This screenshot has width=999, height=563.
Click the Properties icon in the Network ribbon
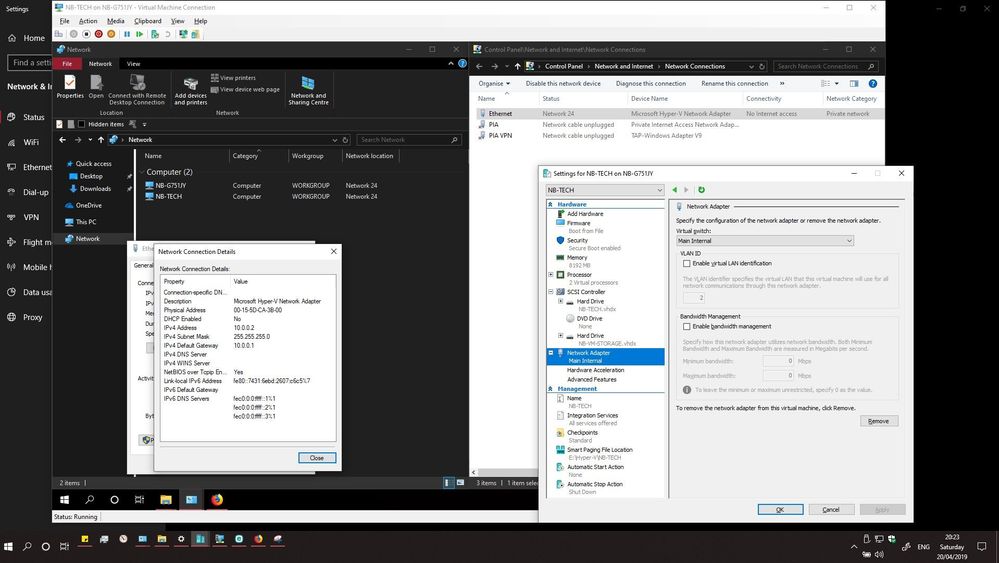click(x=70, y=87)
